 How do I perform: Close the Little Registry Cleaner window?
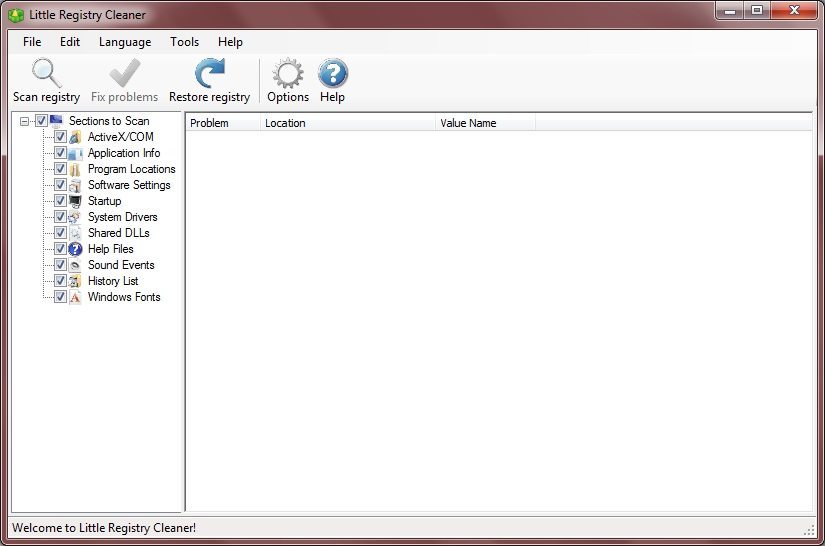click(794, 11)
